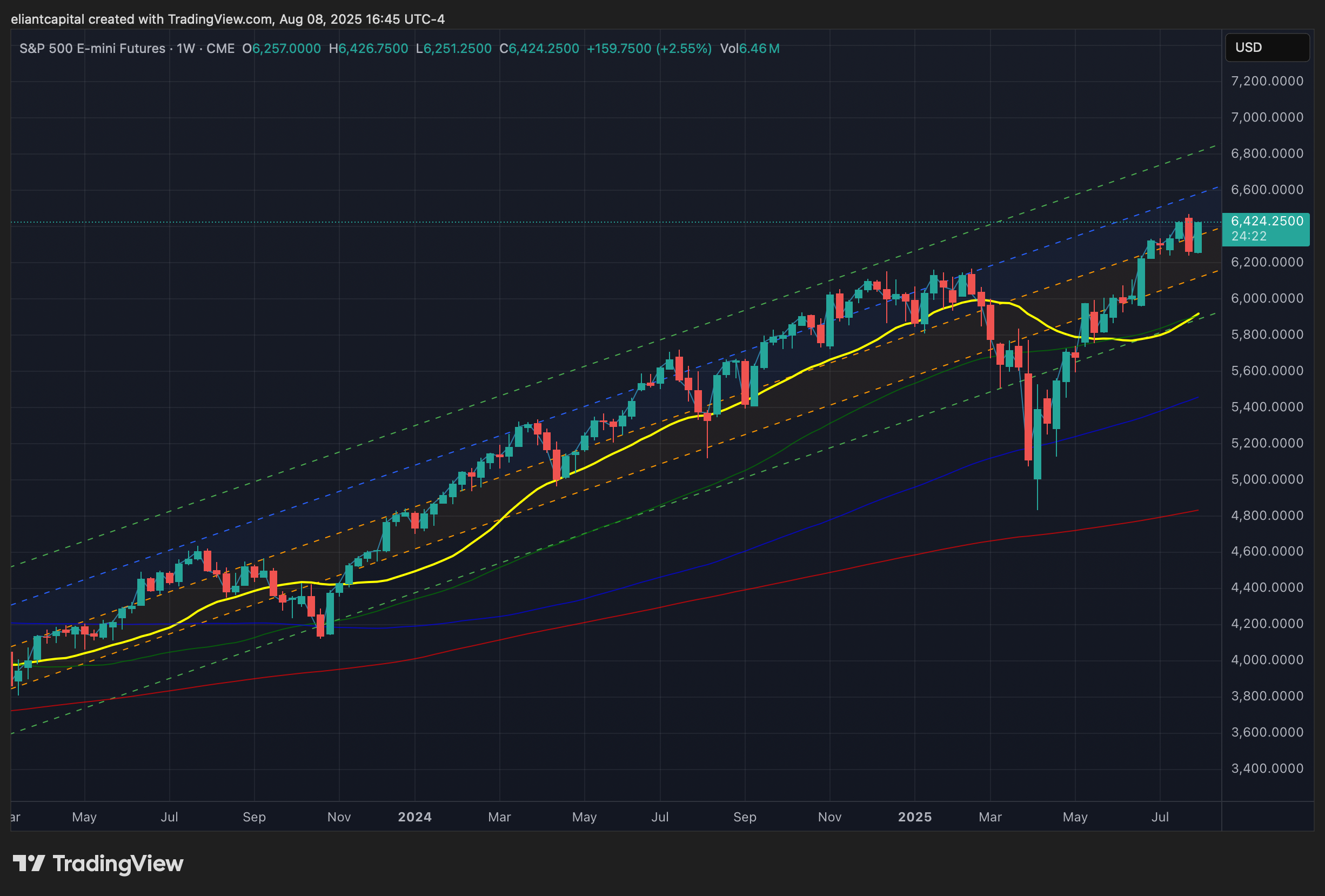Click the high value H6,426.7500
Viewport: 1325px width, 896px height.
coord(369,49)
